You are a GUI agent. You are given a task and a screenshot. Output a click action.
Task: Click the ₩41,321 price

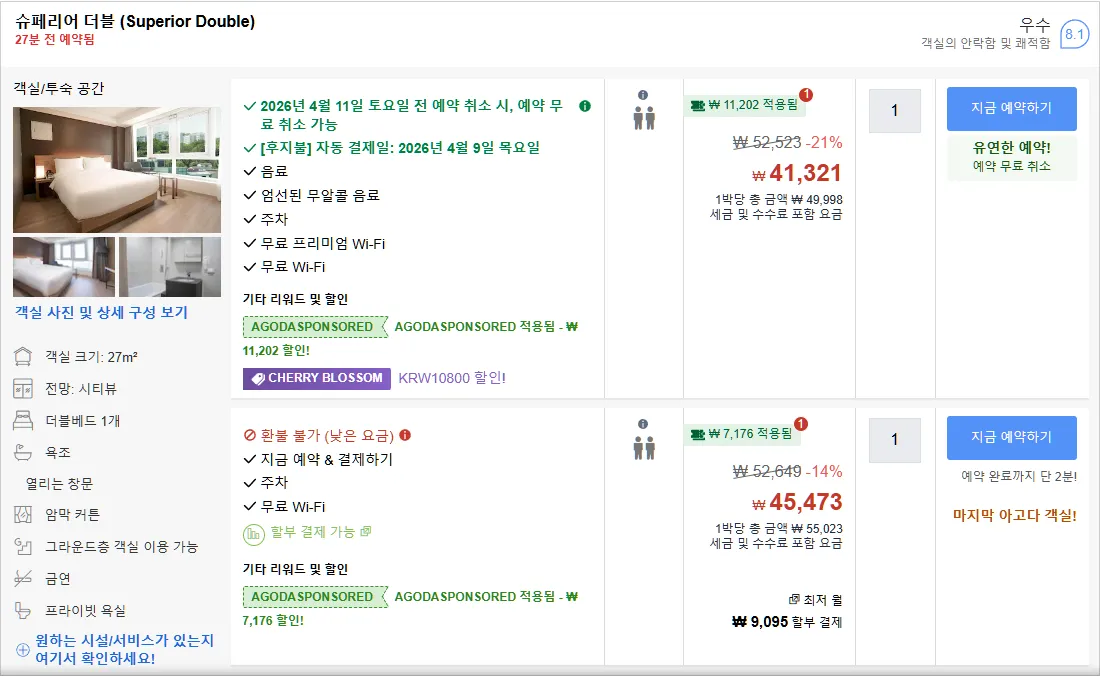(796, 173)
